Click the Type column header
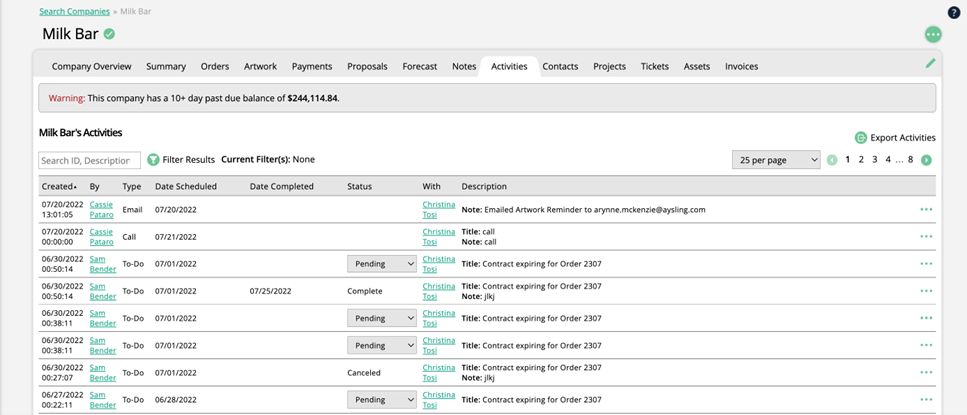 pyautogui.click(x=131, y=186)
